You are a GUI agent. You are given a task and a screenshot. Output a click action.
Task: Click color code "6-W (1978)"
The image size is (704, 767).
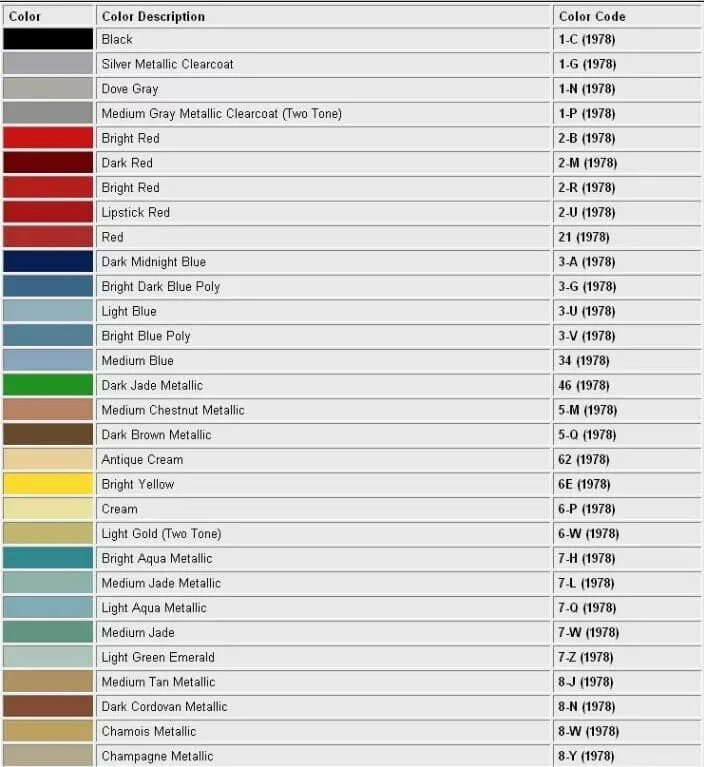(x=589, y=533)
